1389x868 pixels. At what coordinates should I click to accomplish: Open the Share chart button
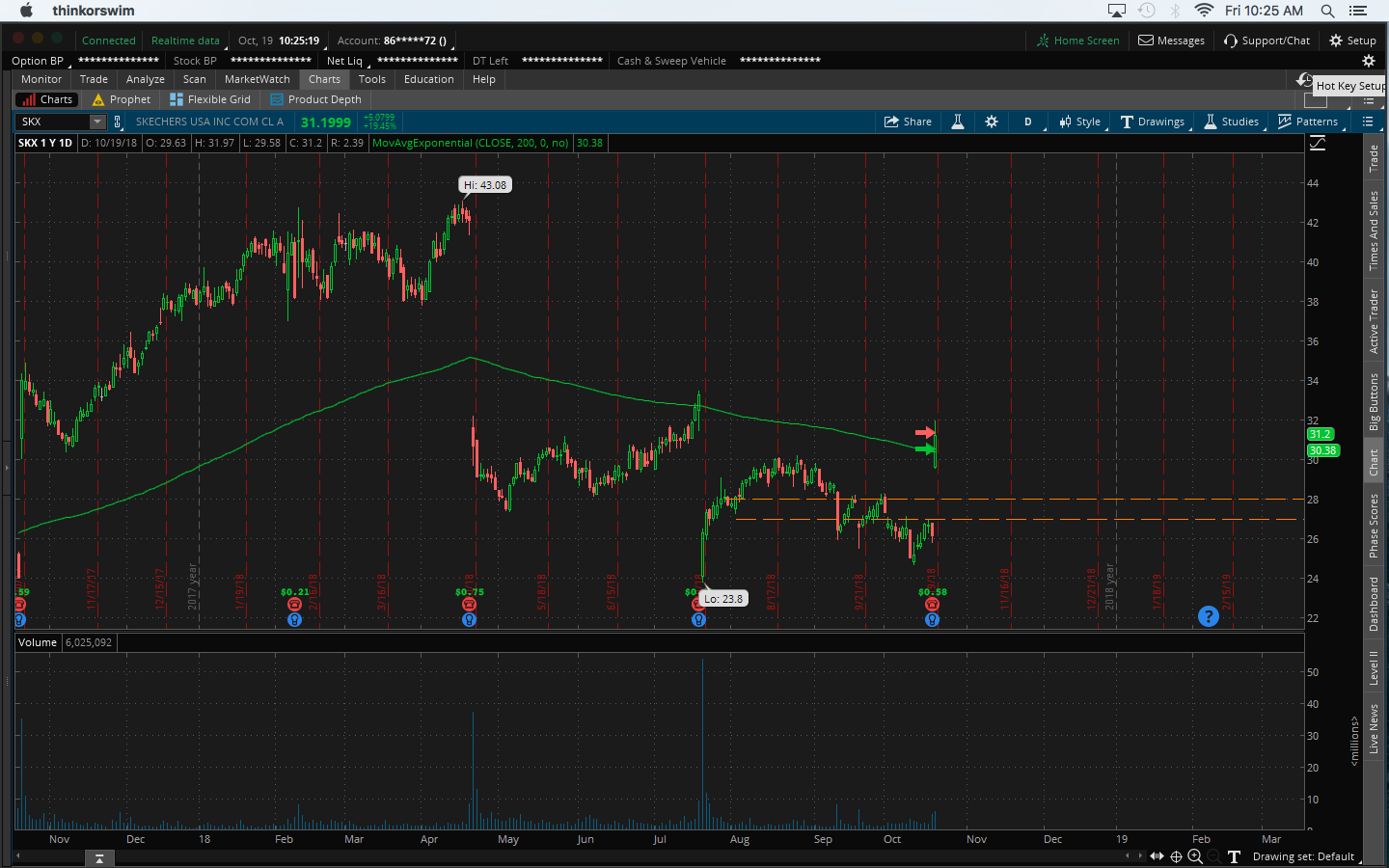click(x=908, y=122)
